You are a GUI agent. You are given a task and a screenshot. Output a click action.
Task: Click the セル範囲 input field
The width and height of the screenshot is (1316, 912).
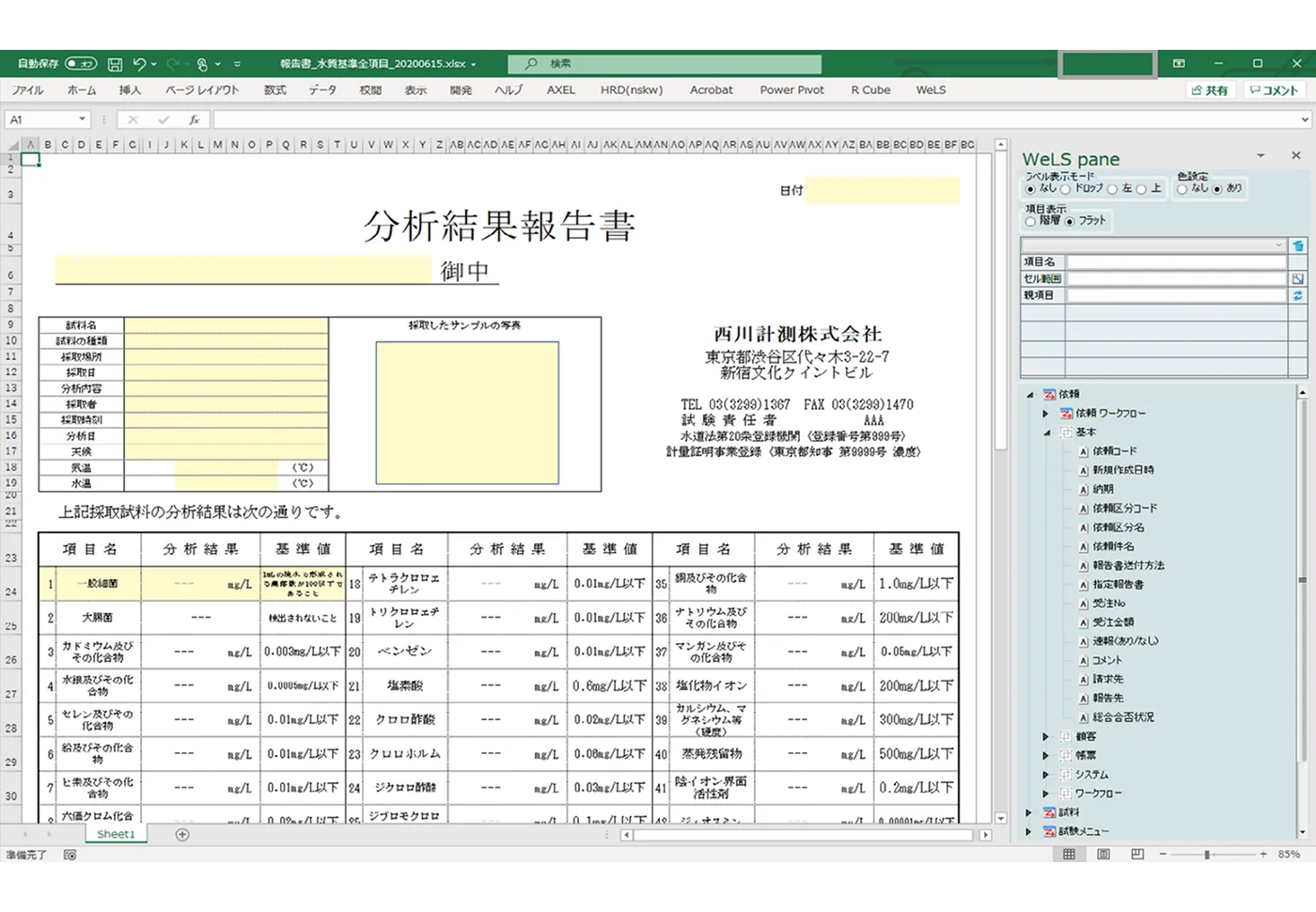[1178, 278]
